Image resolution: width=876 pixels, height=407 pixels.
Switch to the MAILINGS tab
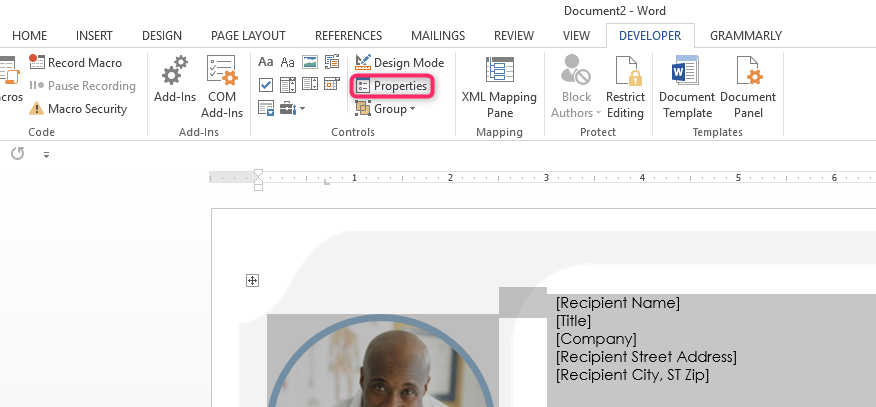(438, 36)
